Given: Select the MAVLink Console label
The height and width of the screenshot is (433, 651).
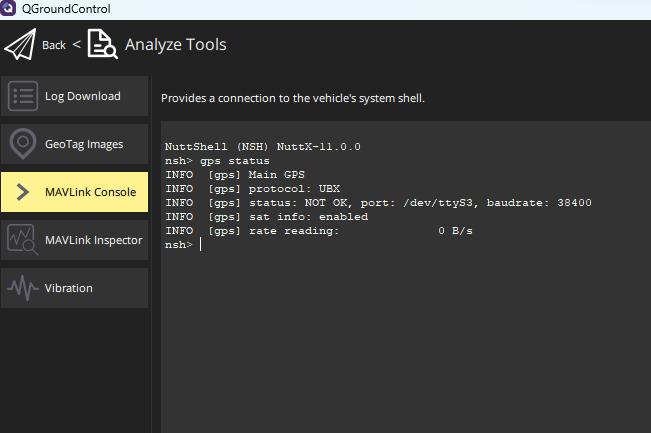Looking at the screenshot, I should pyautogui.click(x=90, y=192).
